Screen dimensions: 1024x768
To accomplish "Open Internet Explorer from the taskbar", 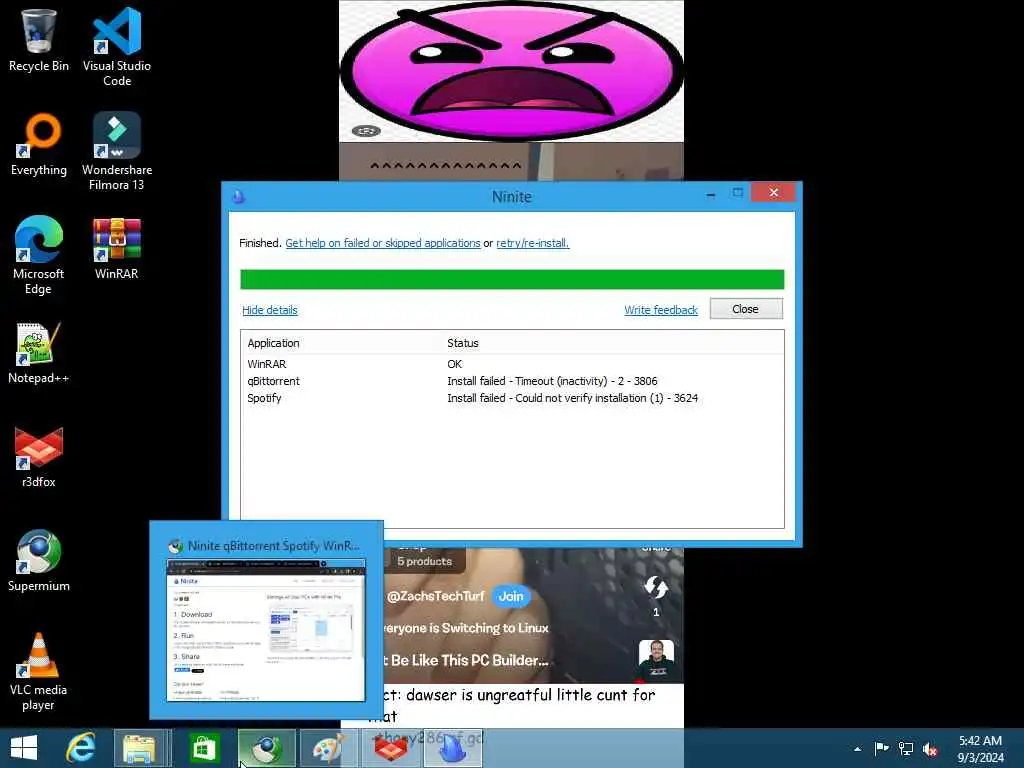I will pyautogui.click(x=81, y=748).
